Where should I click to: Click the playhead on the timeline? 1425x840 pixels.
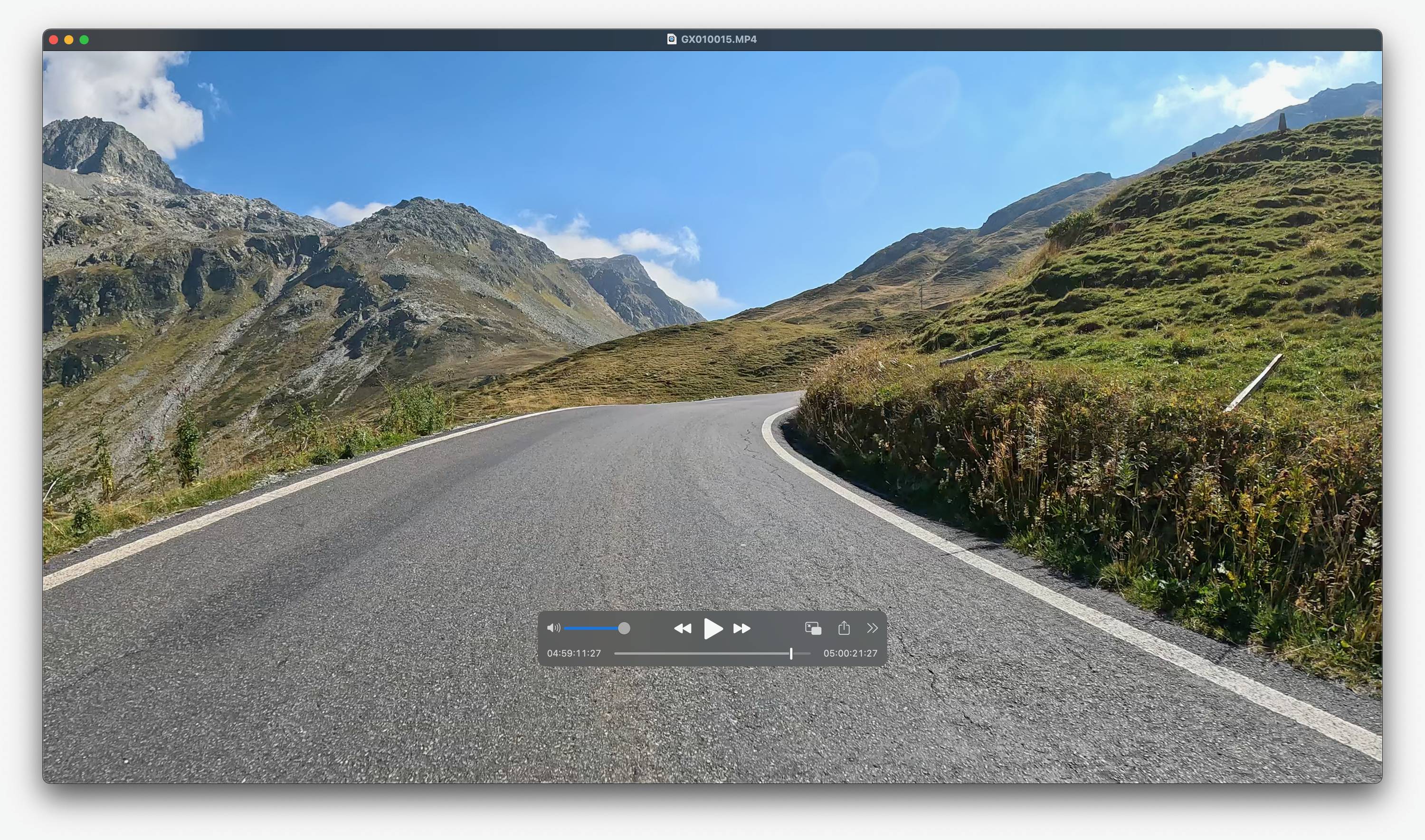[791, 654]
